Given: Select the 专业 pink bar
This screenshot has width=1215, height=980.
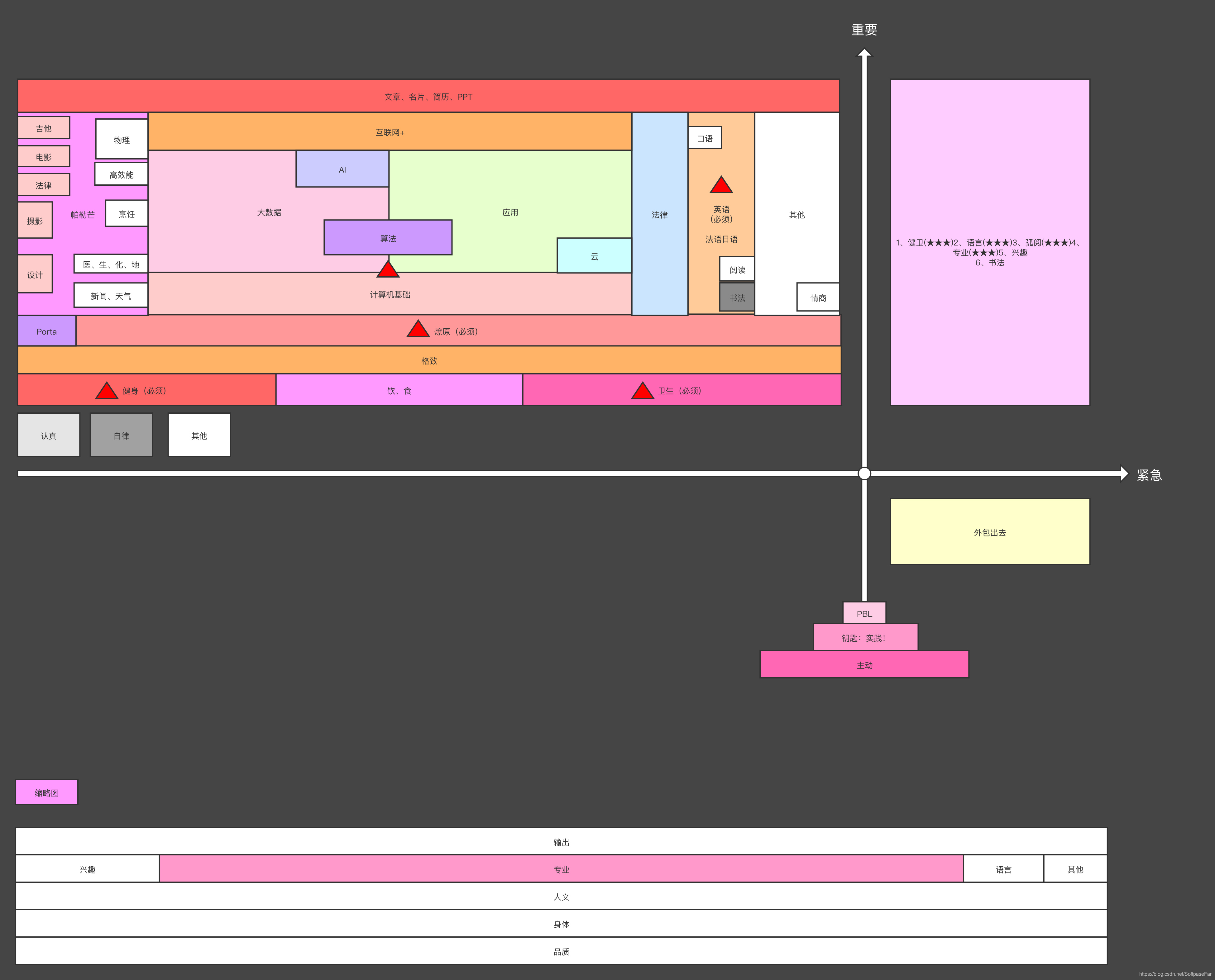Looking at the screenshot, I should coord(561,869).
